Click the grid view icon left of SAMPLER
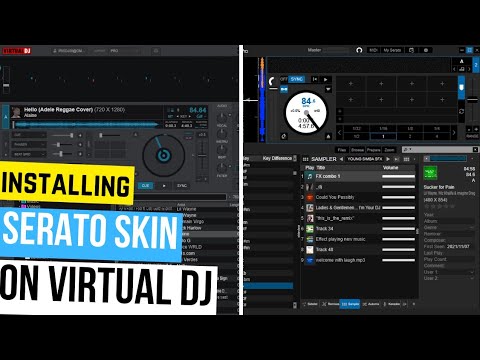Image resolution: width=480 pixels, height=360 pixels. pos(305,159)
